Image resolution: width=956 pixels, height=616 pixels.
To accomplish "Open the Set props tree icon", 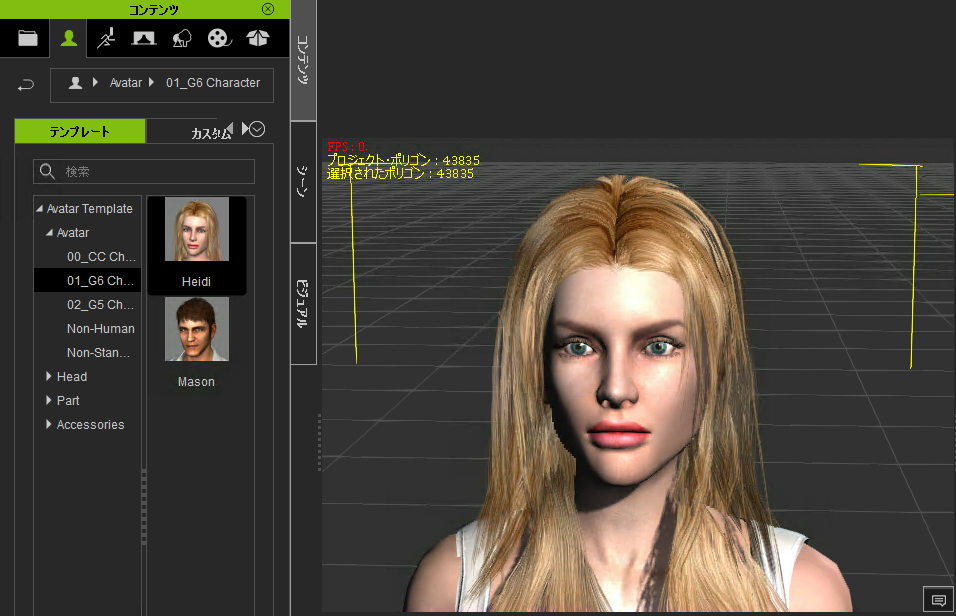I will pos(182,38).
